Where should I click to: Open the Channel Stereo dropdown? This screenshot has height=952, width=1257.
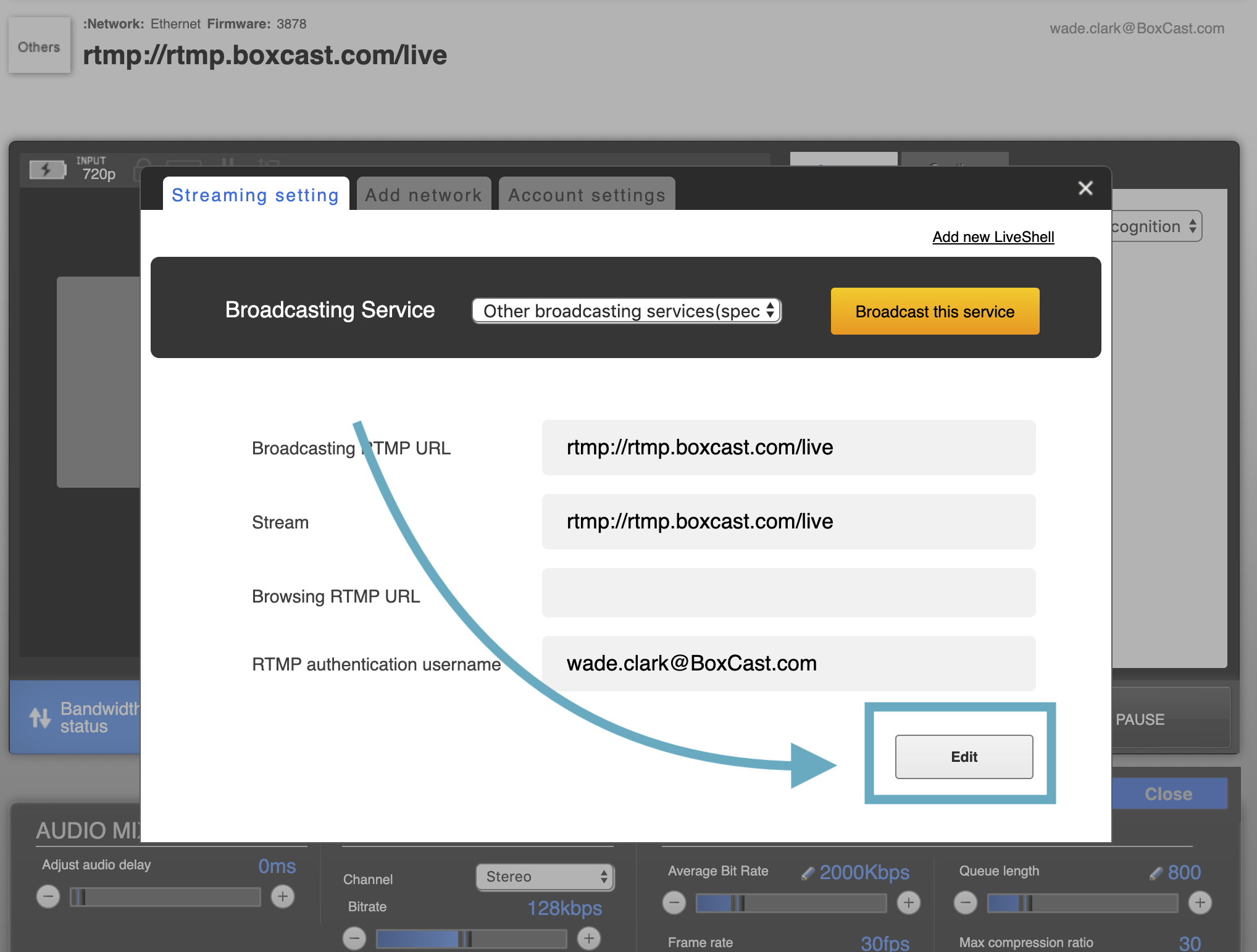tap(545, 877)
